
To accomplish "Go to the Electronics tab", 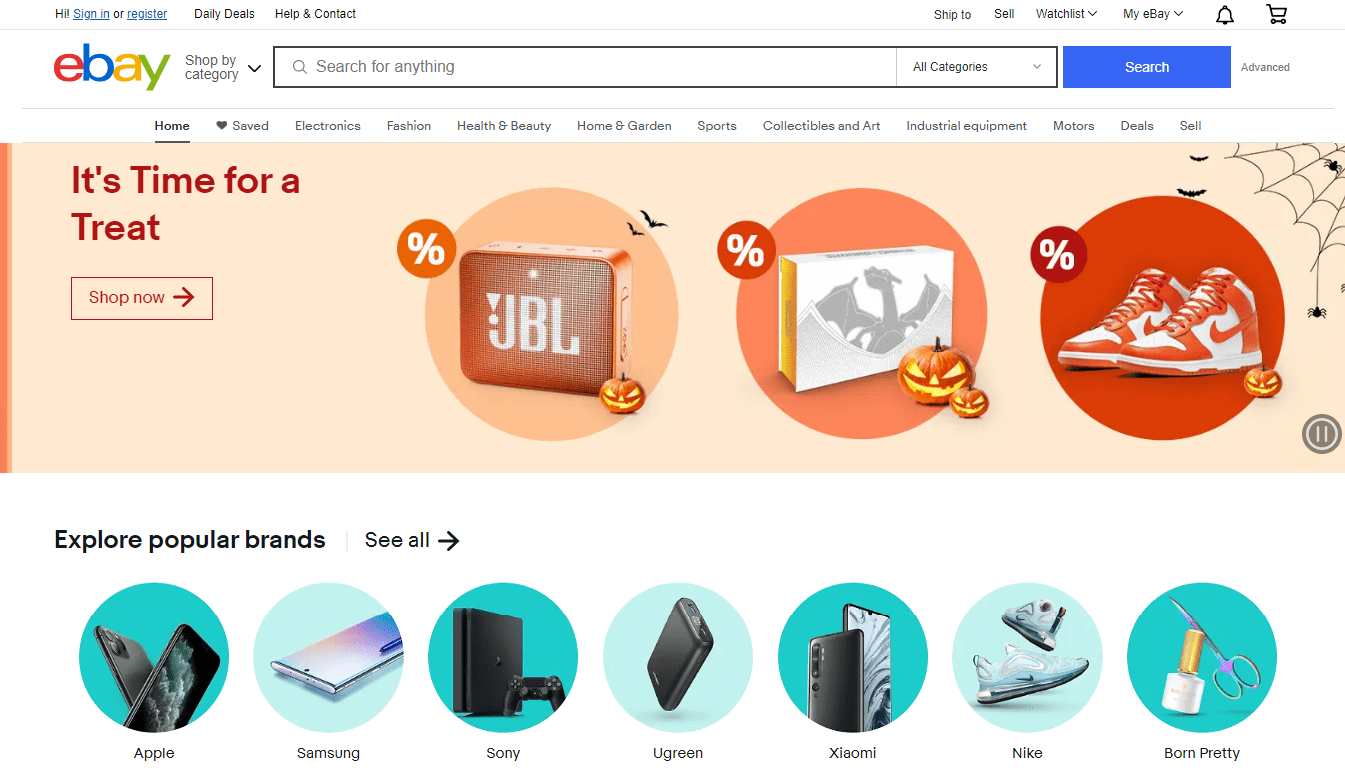I will [x=328, y=126].
